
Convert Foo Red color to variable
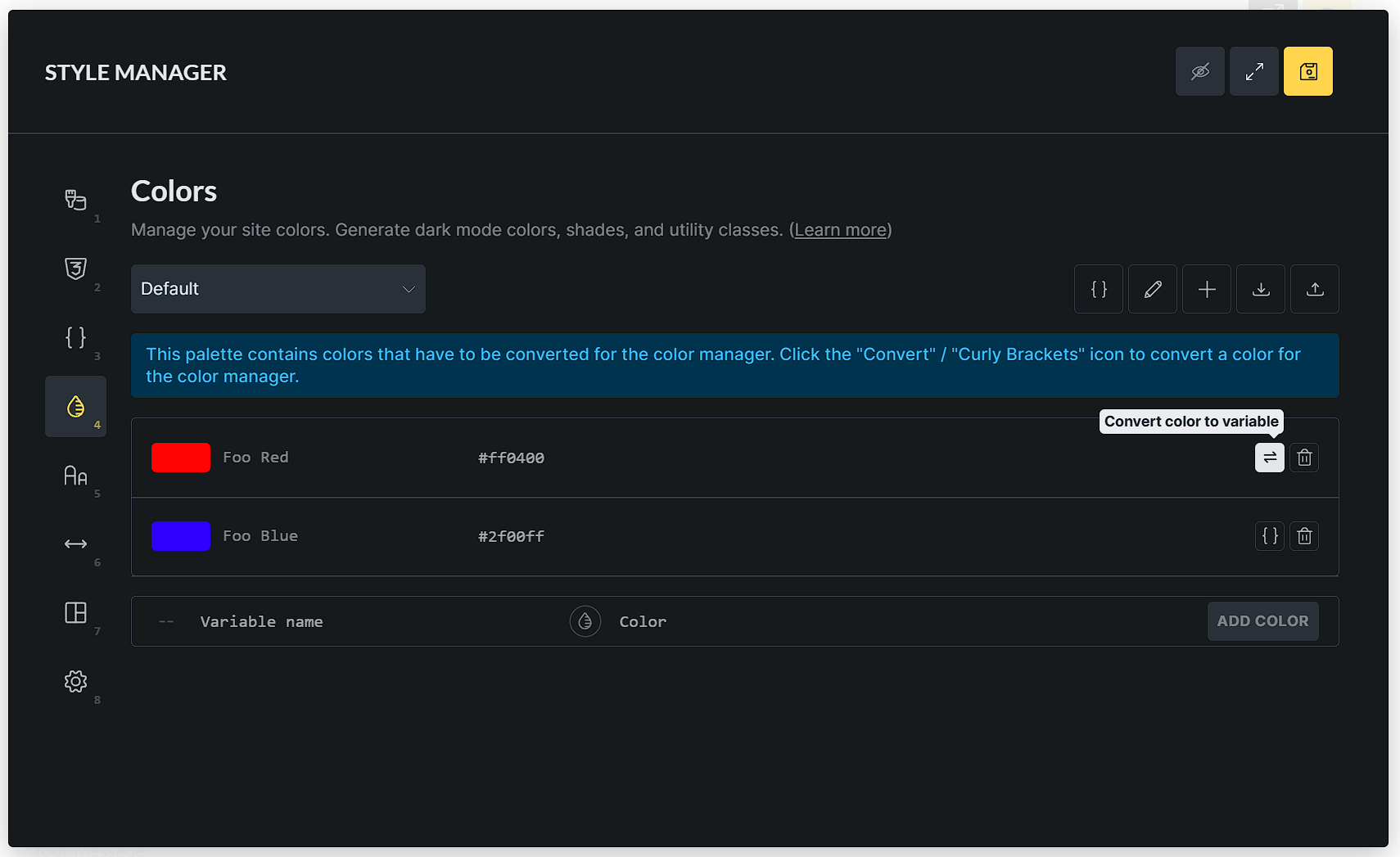tap(1269, 458)
